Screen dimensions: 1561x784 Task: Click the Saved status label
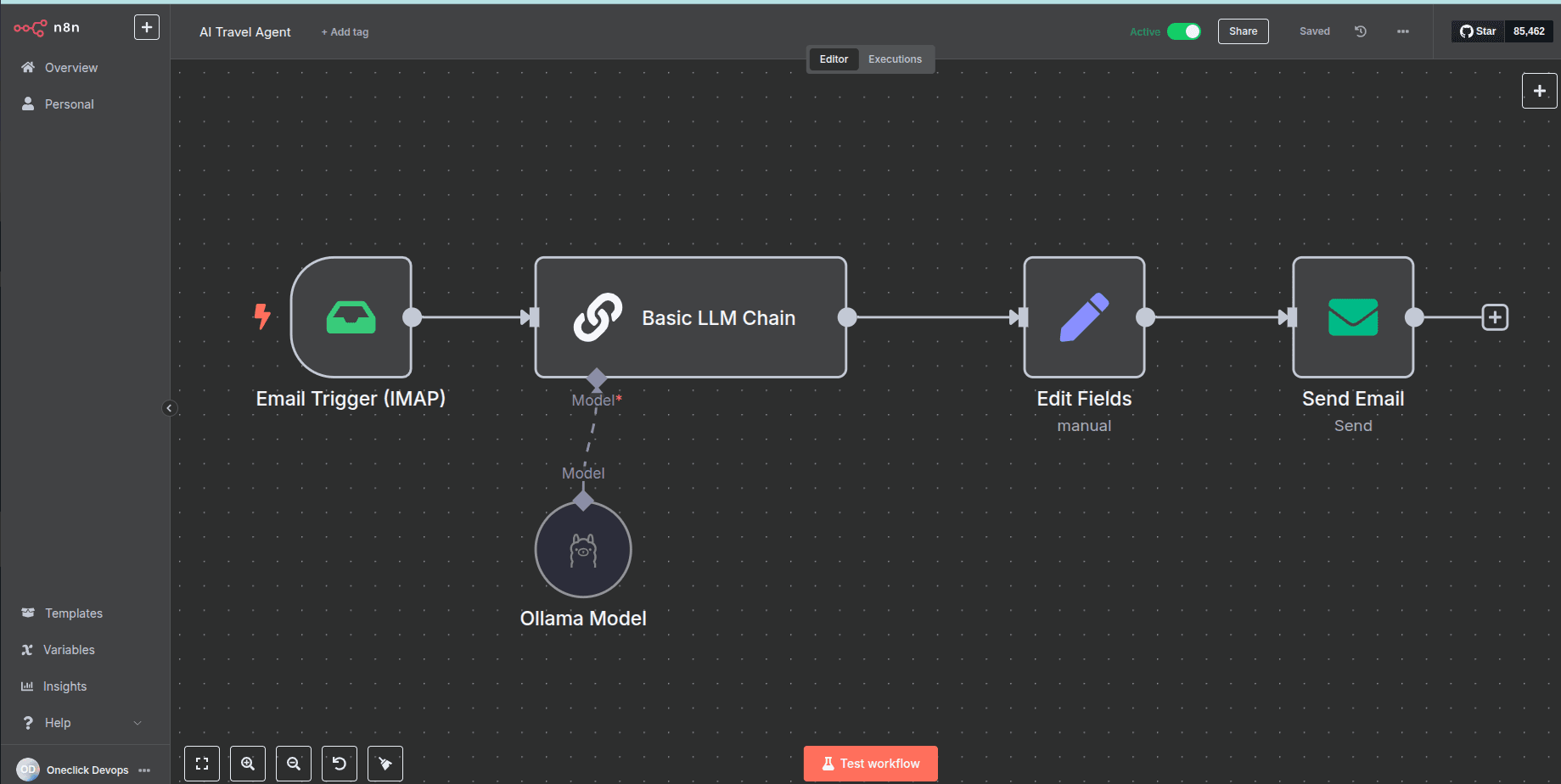1315,31
